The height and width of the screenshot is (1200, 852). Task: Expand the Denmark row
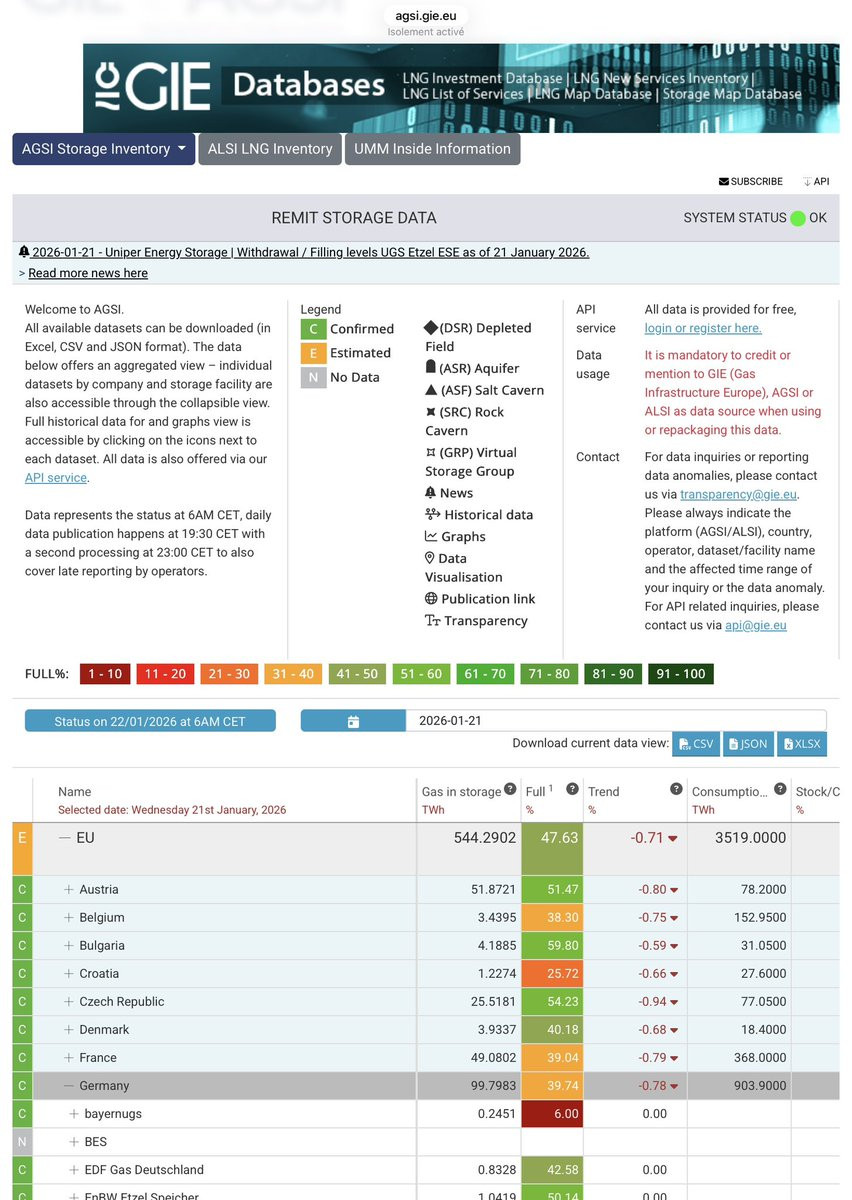tap(69, 1030)
